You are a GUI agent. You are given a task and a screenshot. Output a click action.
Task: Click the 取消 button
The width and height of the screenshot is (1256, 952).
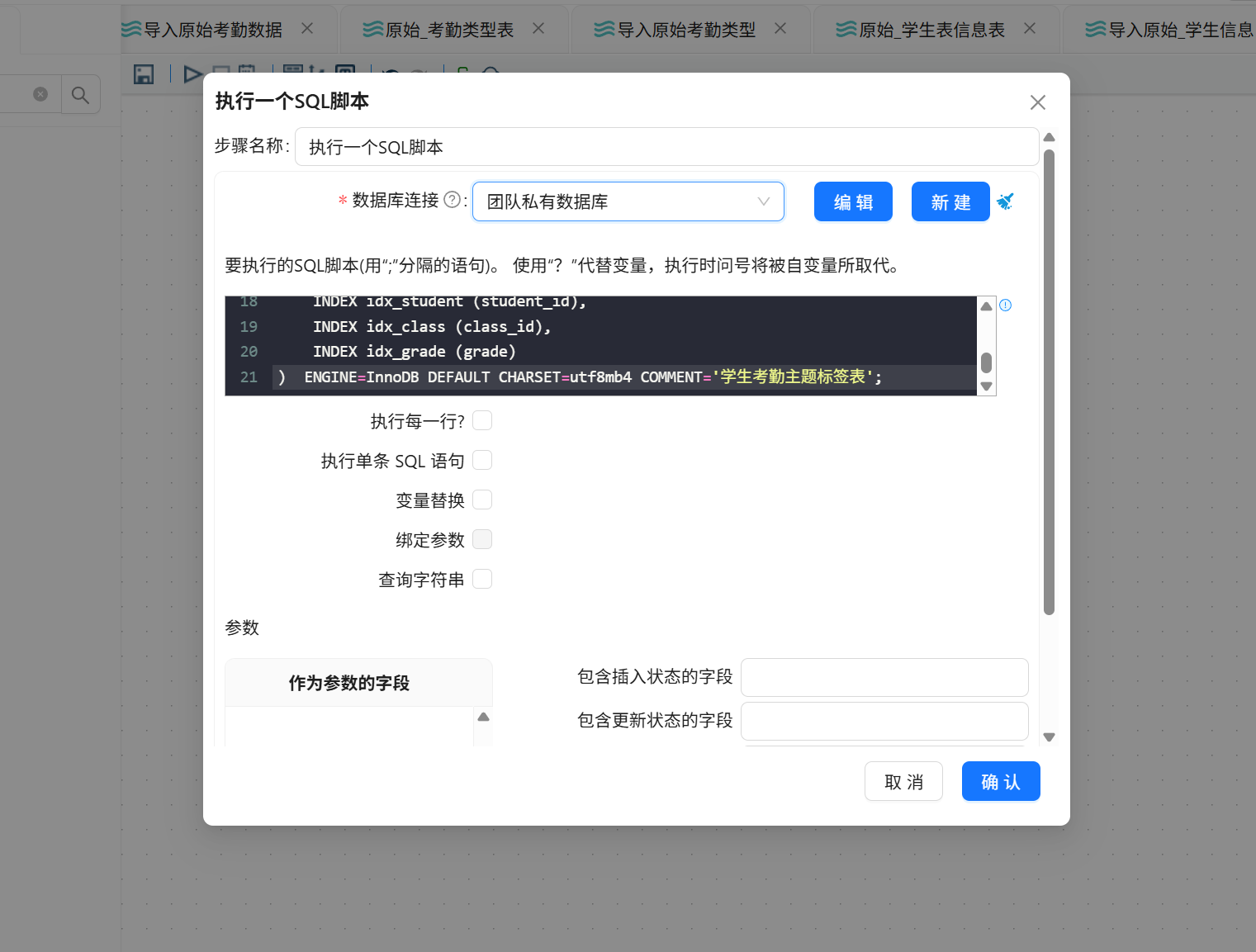tap(903, 781)
